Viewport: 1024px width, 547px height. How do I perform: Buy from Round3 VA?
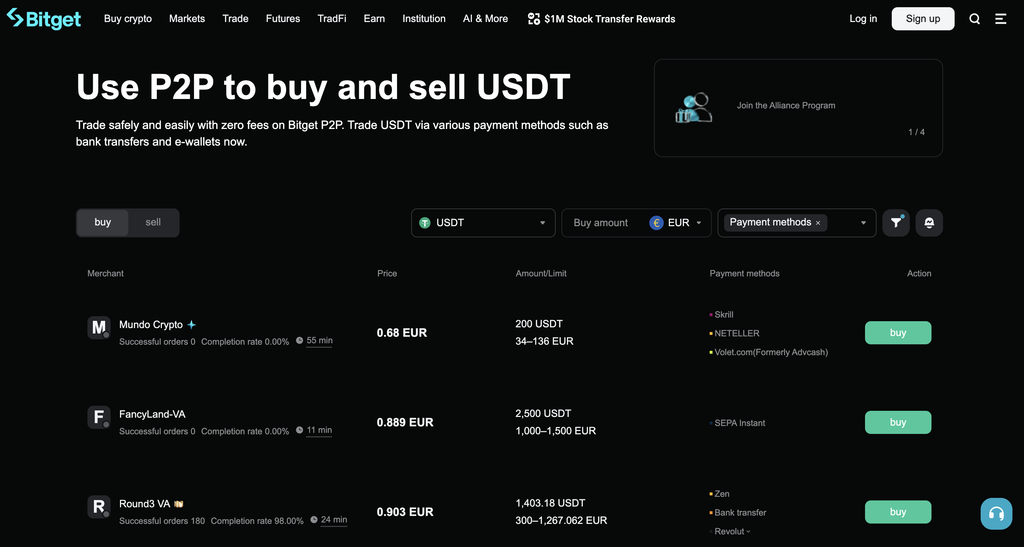[898, 512]
